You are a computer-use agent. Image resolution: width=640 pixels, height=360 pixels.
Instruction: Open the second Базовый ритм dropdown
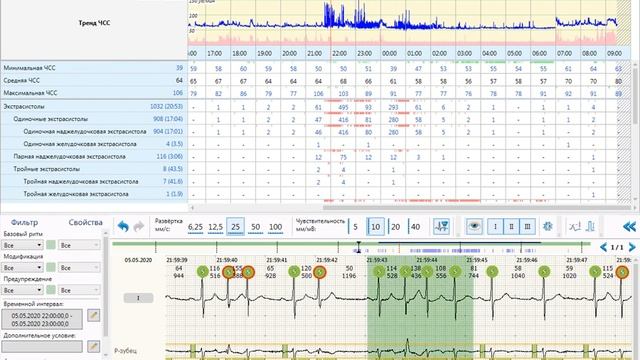click(79, 245)
